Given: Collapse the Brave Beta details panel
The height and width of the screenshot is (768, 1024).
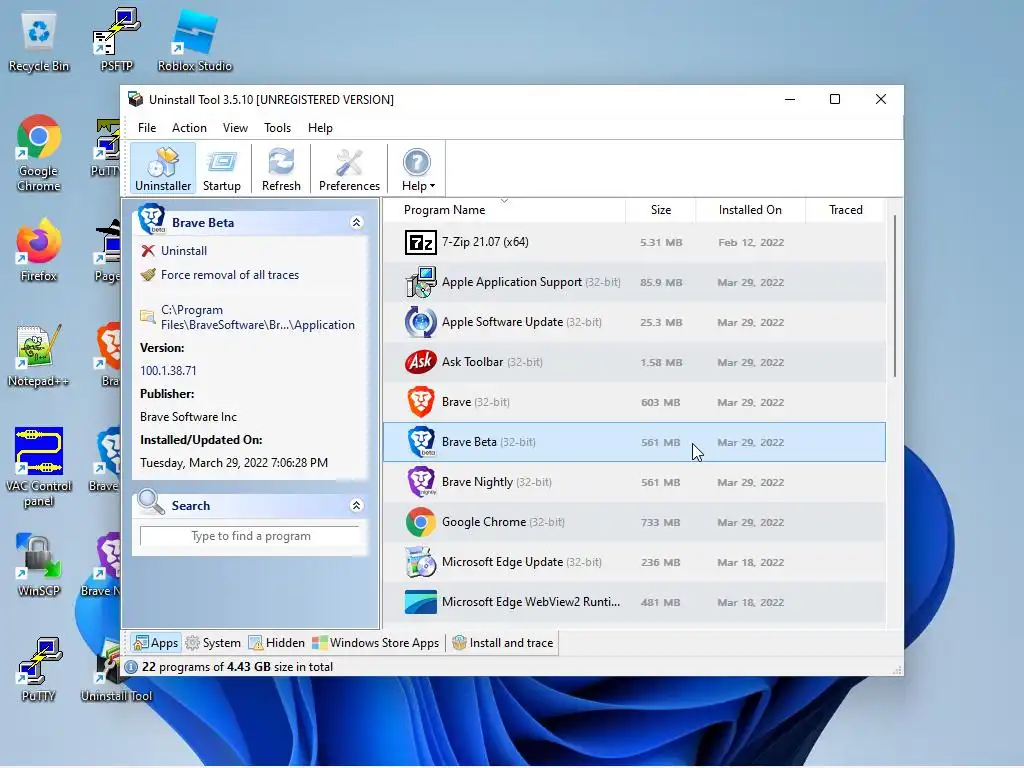Looking at the screenshot, I should tap(356, 223).
